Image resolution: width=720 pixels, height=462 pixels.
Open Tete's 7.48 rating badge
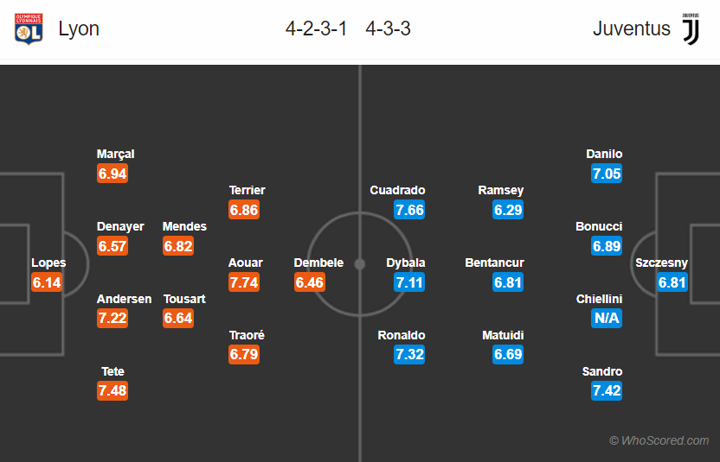112,391
